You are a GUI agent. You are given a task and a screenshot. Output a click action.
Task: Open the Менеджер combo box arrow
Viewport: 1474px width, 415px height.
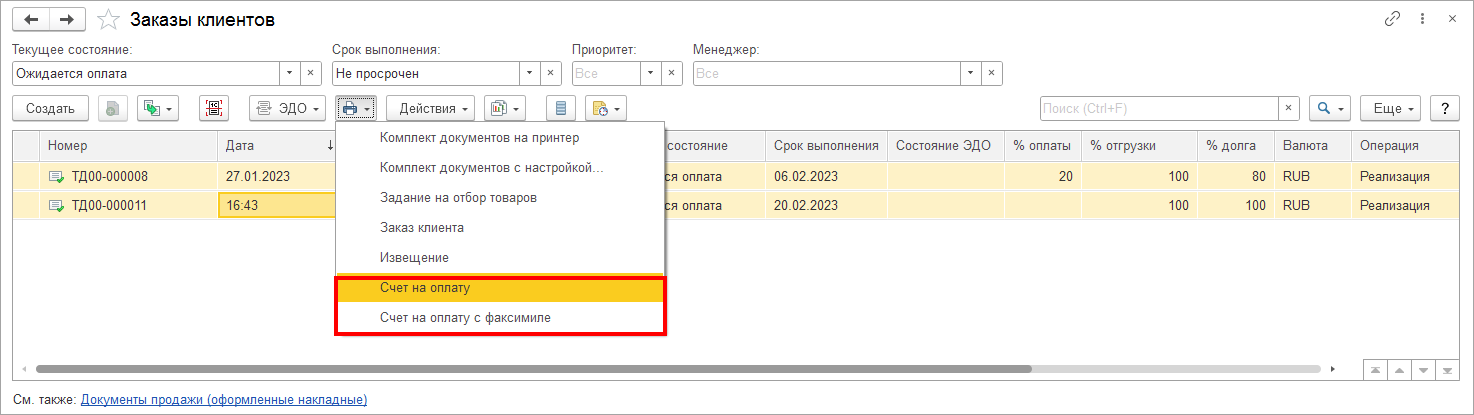(971, 73)
